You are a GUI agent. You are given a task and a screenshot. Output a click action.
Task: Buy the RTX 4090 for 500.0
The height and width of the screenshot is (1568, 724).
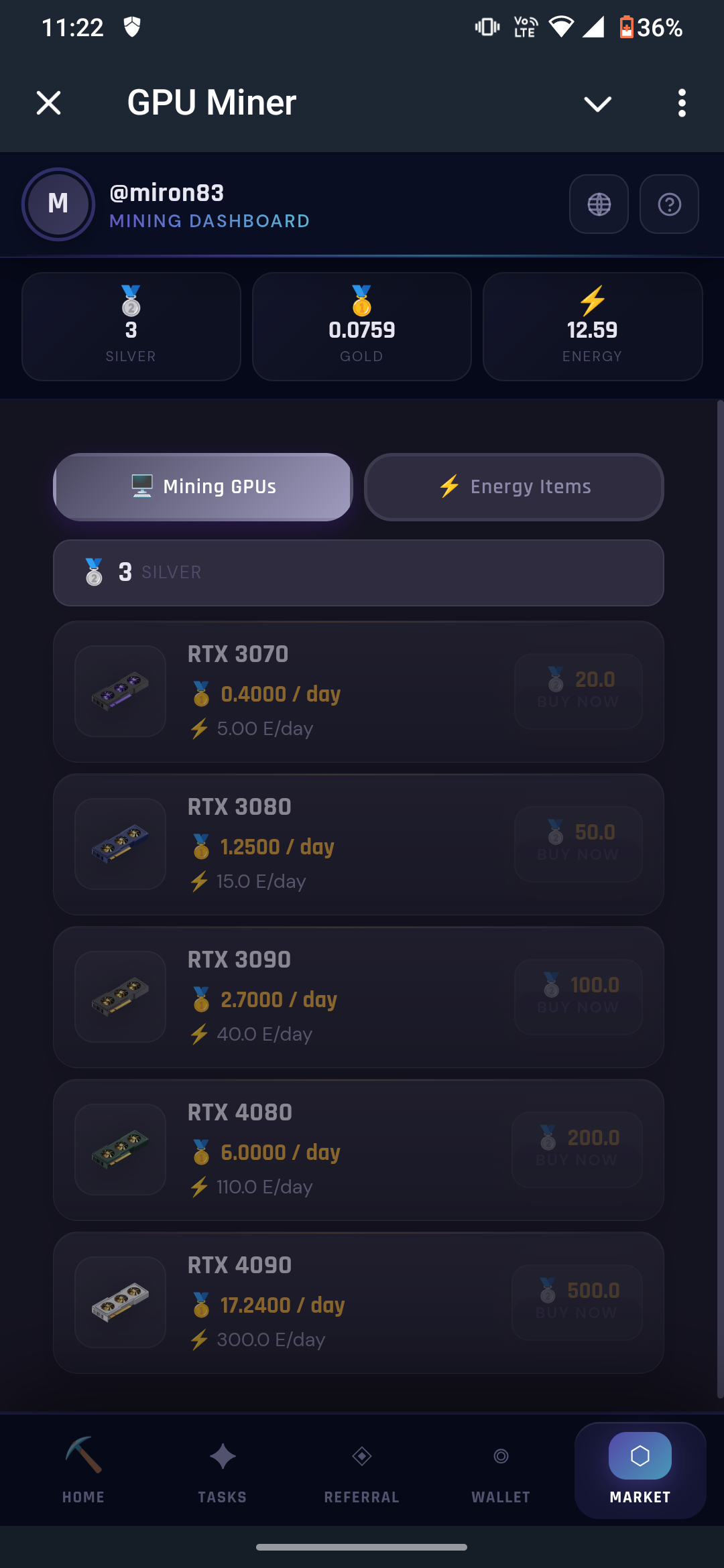pyautogui.click(x=577, y=1302)
